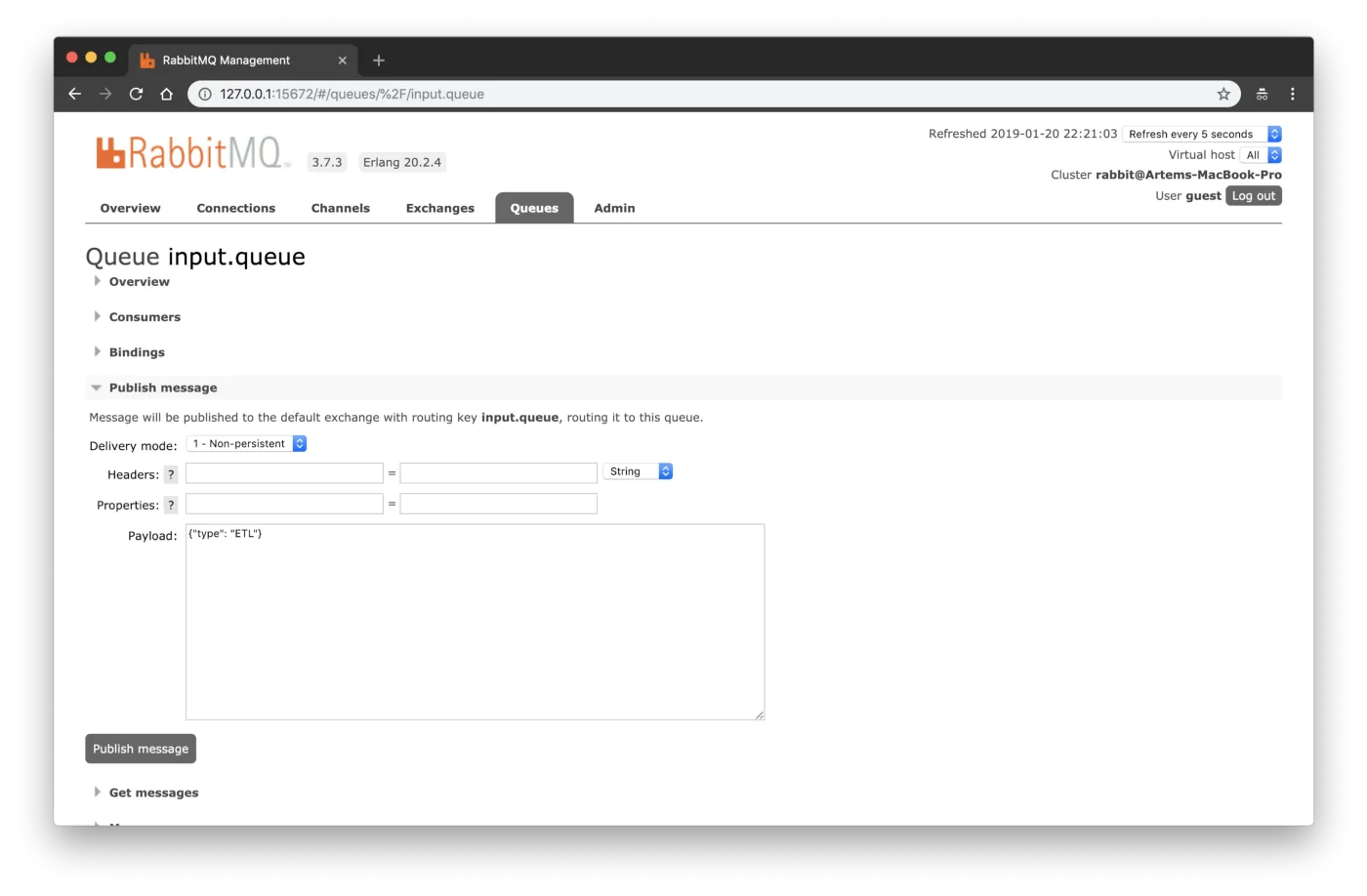Open the header type String dropdown

[638, 471]
